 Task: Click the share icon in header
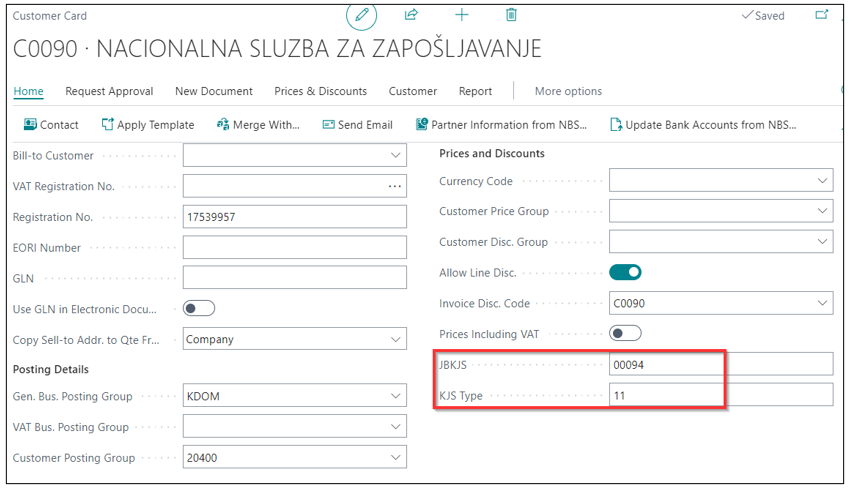(x=411, y=15)
